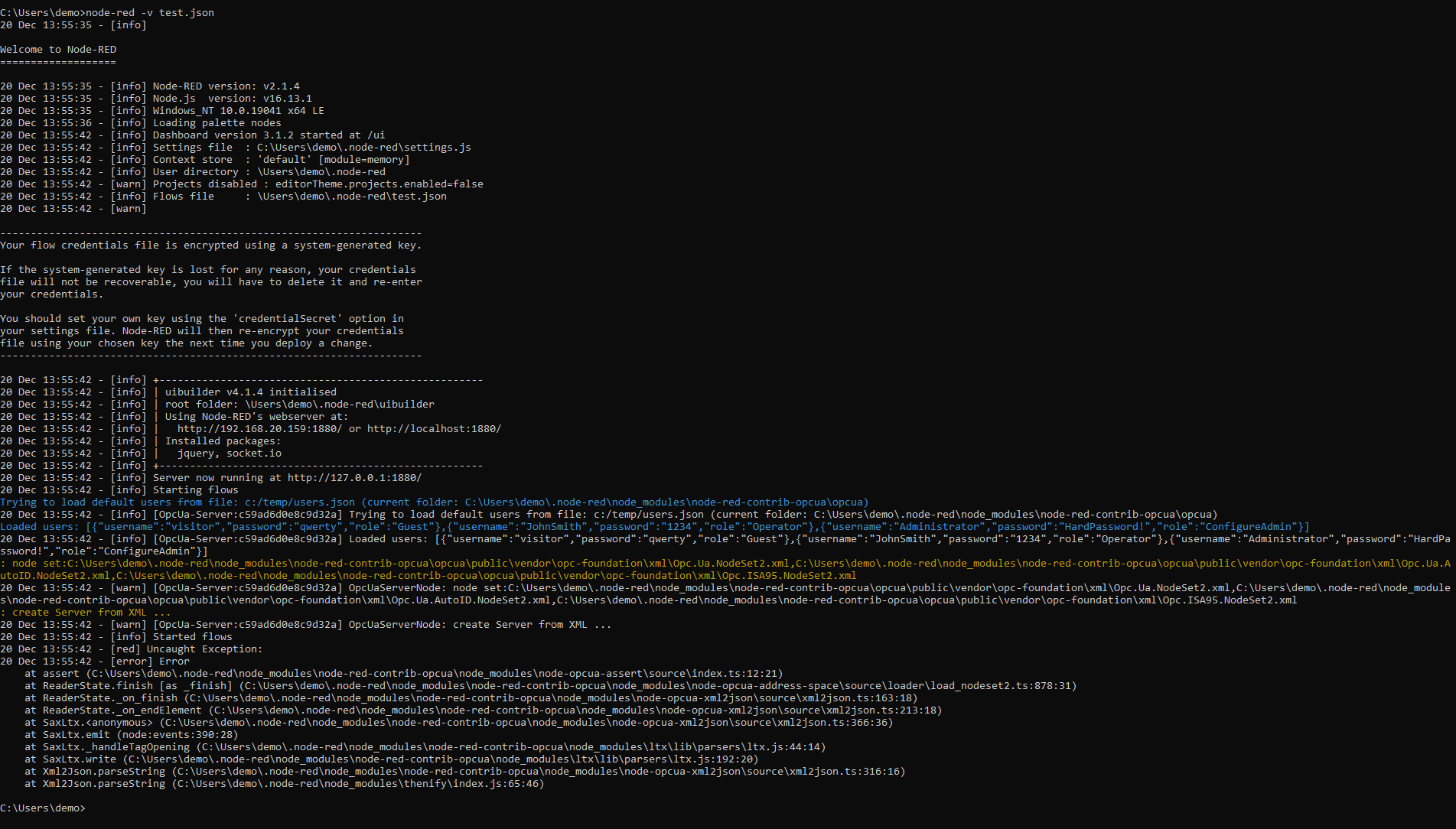Screen dimensions: 1456x829
Task: Click the Flows file test.json path
Action: click(x=352, y=197)
